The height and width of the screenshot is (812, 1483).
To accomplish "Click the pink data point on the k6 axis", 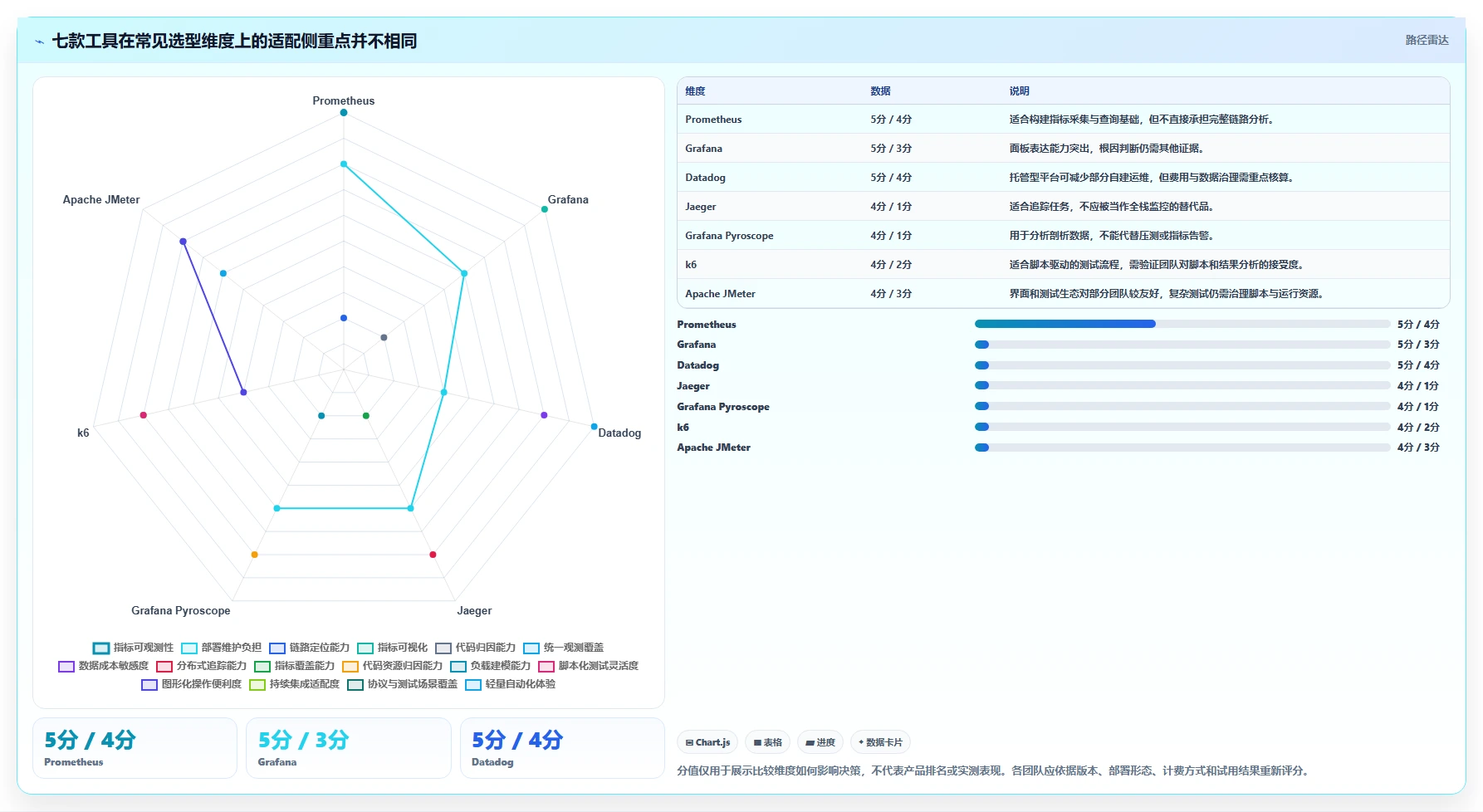I will pyautogui.click(x=144, y=415).
